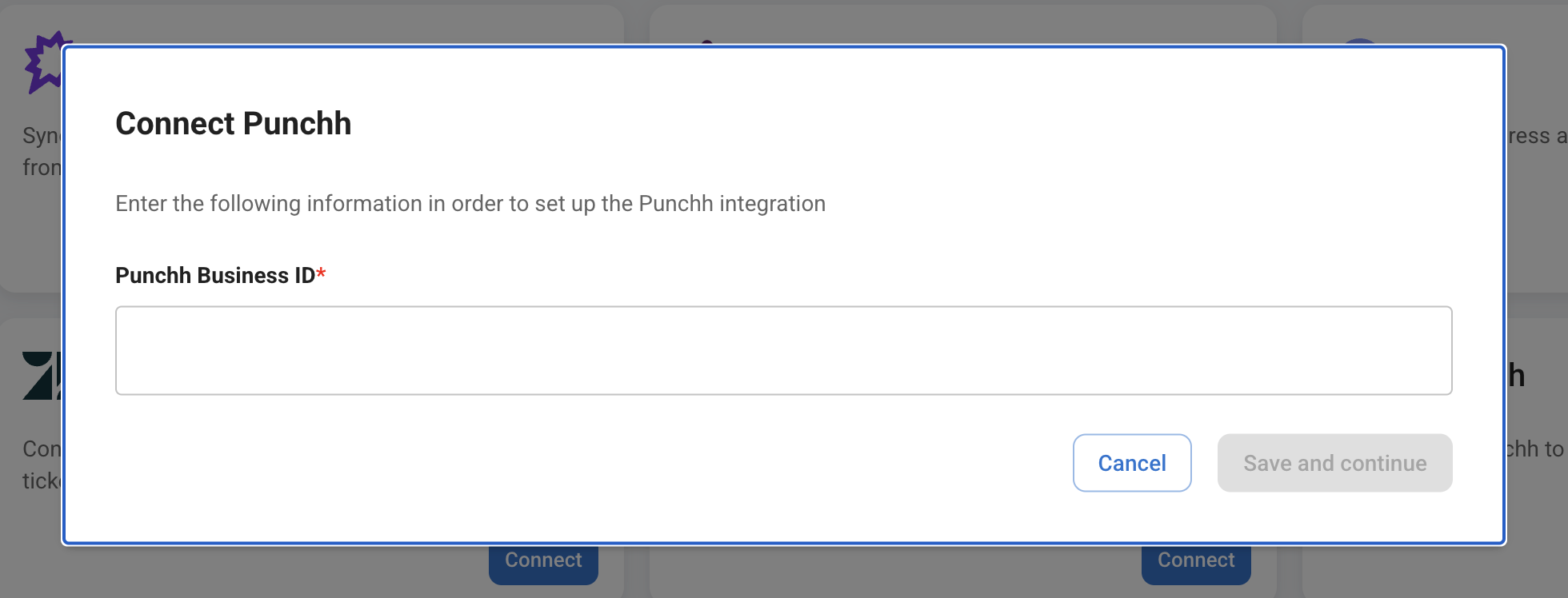The width and height of the screenshot is (1568, 598).
Task: Click the Save and continue button
Action: [x=1334, y=463]
